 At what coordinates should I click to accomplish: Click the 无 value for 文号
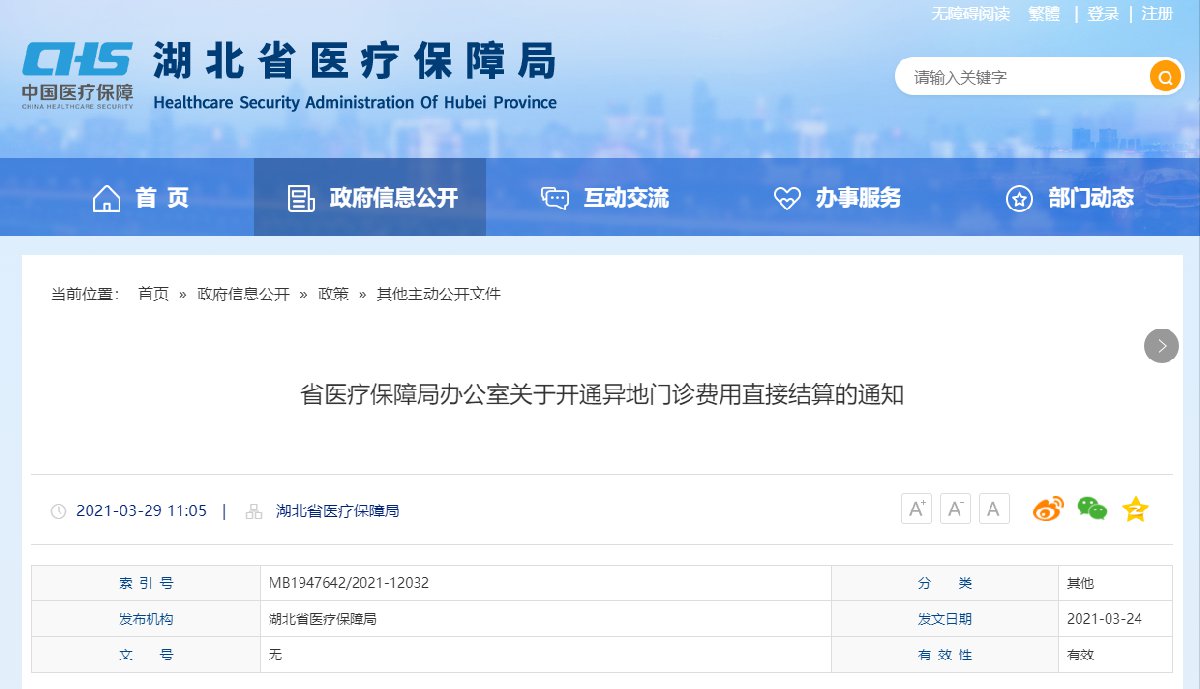[275, 655]
